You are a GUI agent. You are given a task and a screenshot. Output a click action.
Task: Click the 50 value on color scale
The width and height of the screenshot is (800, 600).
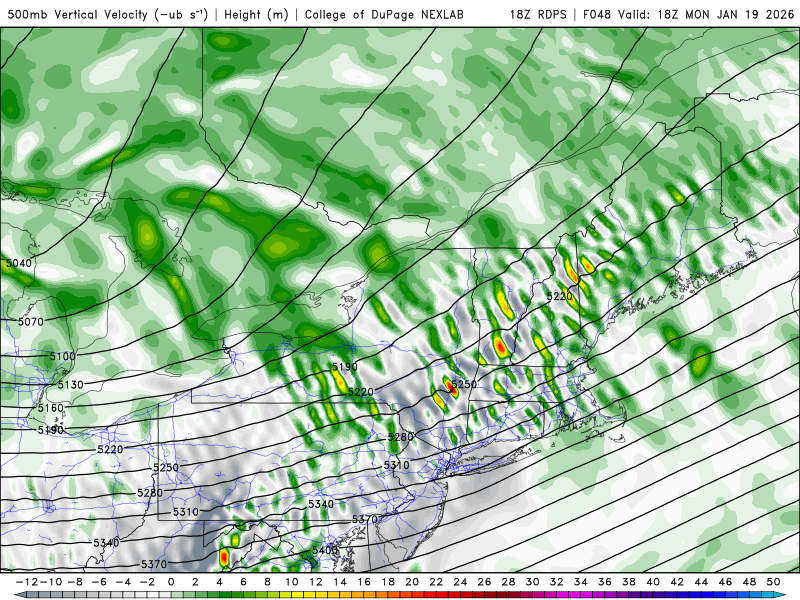click(x=773, y=582)
